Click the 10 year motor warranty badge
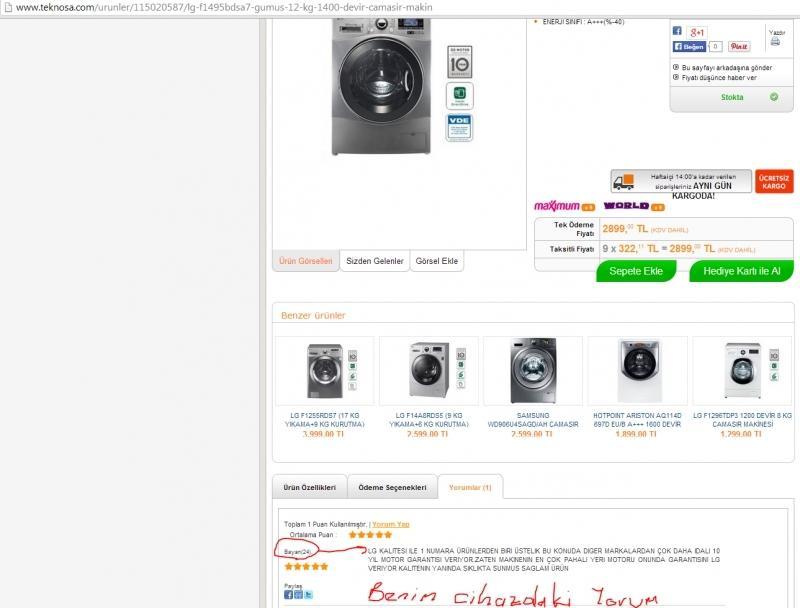The image size is (800, 608). [459, 62]
